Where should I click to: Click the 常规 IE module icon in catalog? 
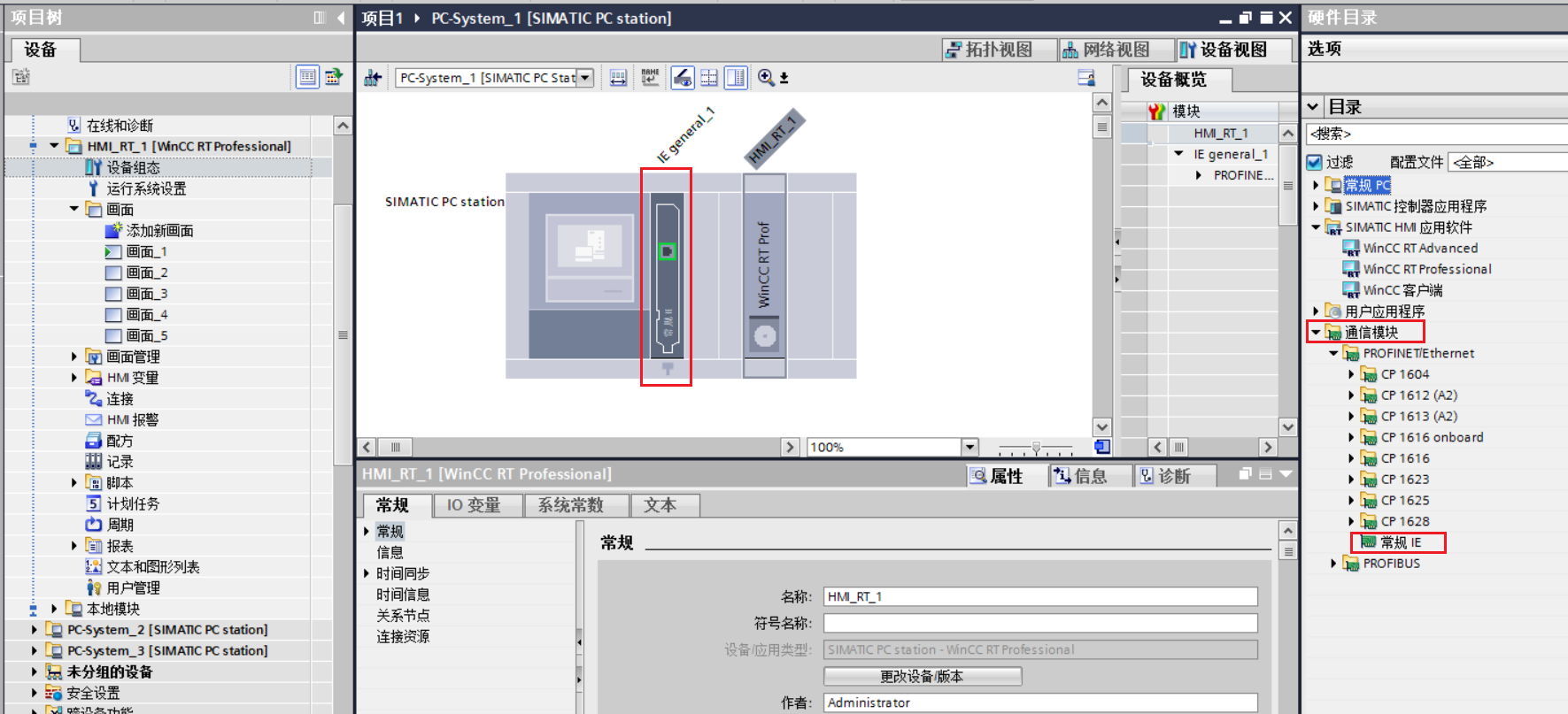(1369, 542)
